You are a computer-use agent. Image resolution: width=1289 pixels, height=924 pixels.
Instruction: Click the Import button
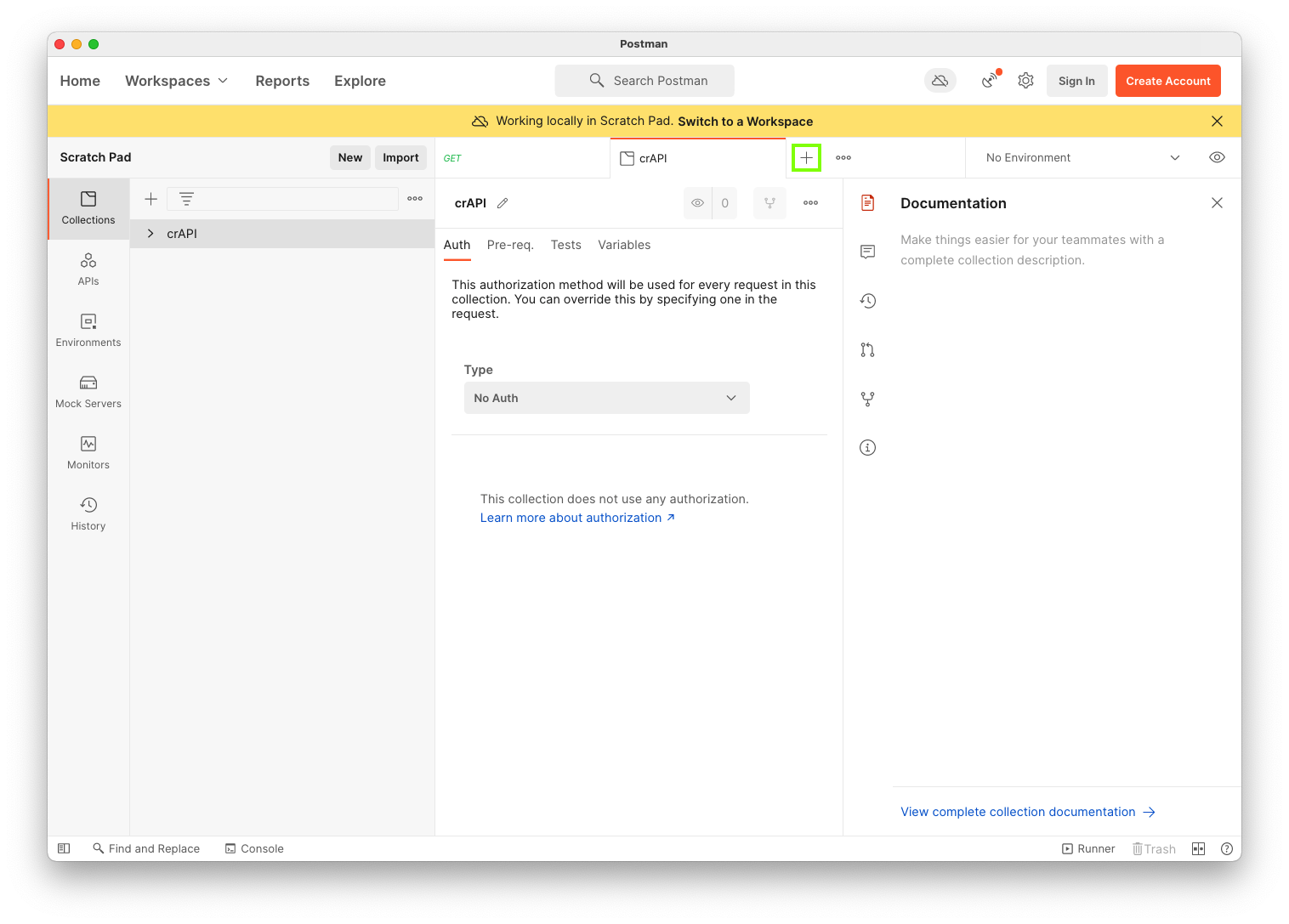(400, 157)
